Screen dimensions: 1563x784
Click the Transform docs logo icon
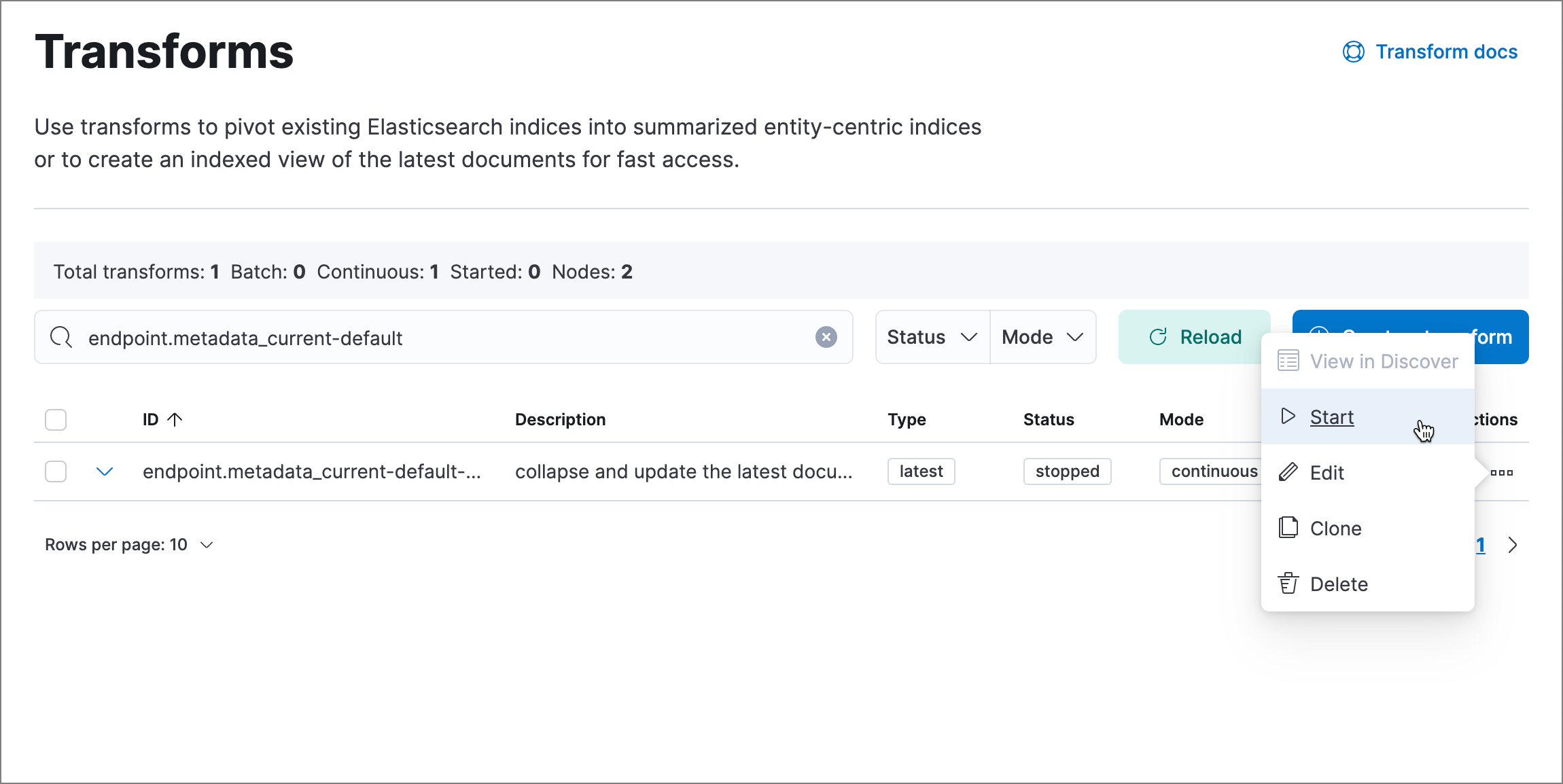(x=1352, y=51)
